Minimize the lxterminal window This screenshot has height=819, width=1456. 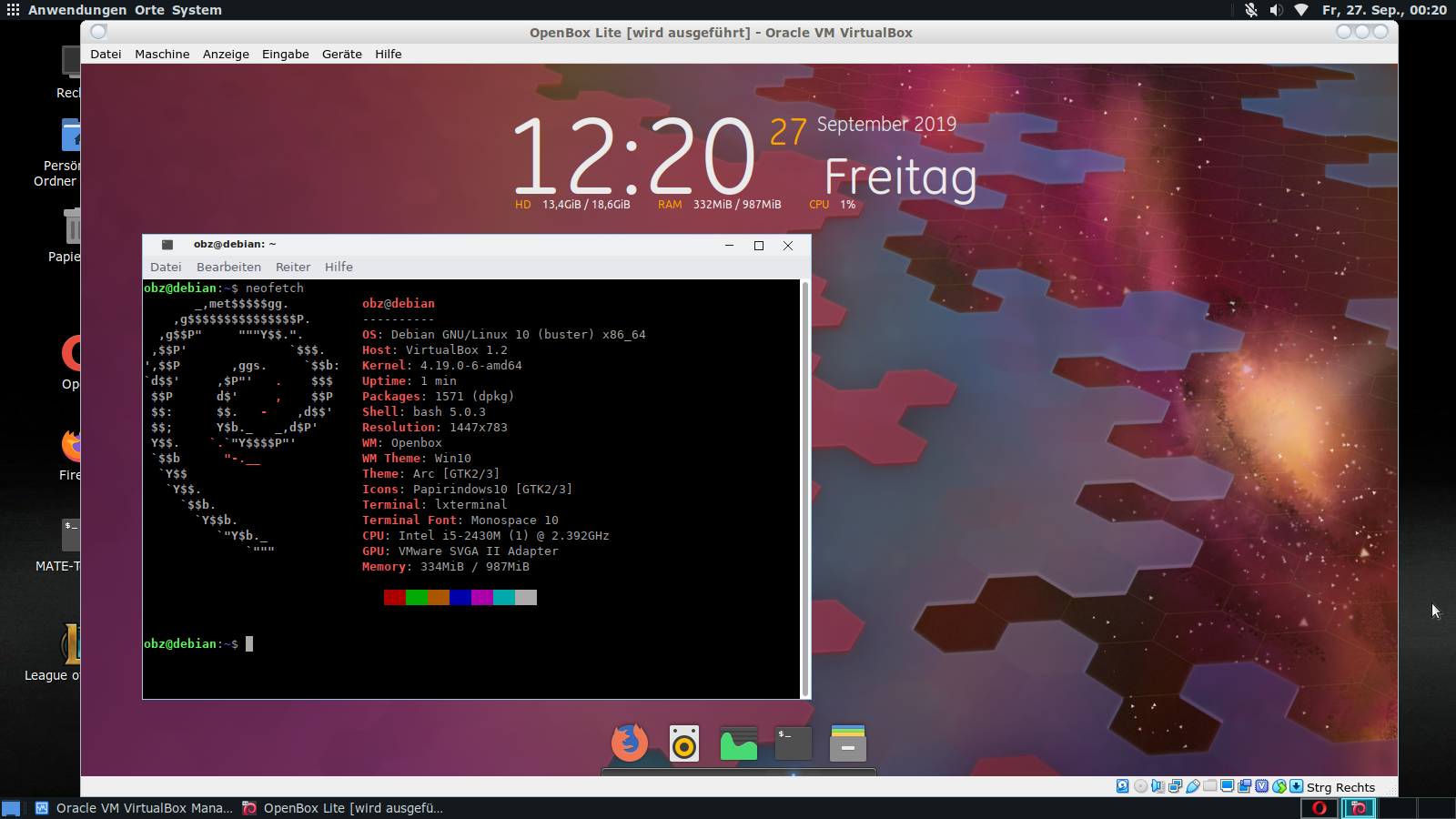tap(729, 245)
